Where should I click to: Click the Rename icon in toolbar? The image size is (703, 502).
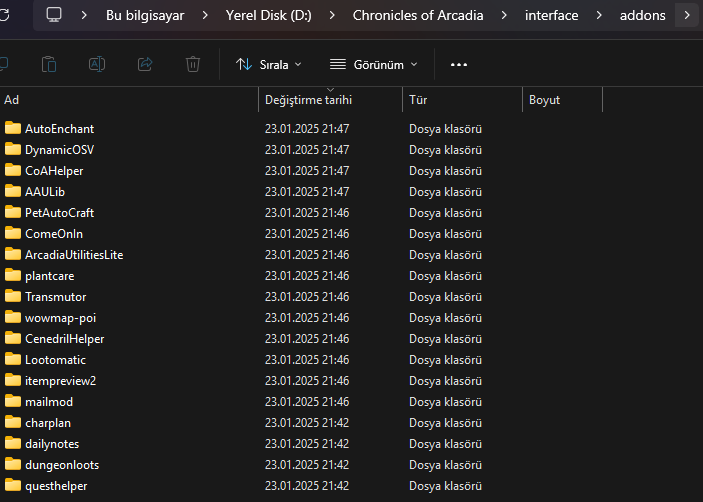click(x=97, y=64)
